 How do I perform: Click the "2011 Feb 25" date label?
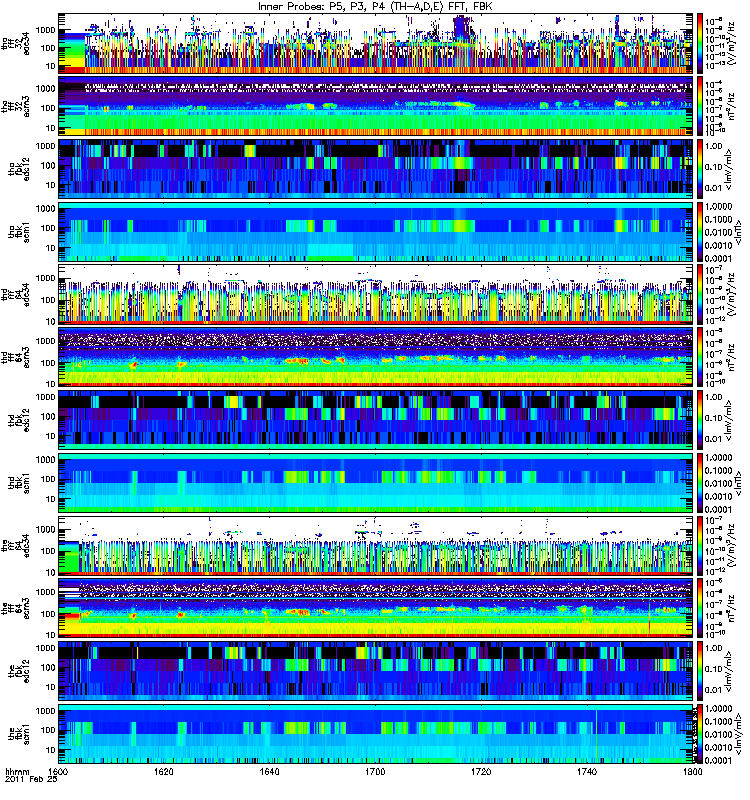31,779
